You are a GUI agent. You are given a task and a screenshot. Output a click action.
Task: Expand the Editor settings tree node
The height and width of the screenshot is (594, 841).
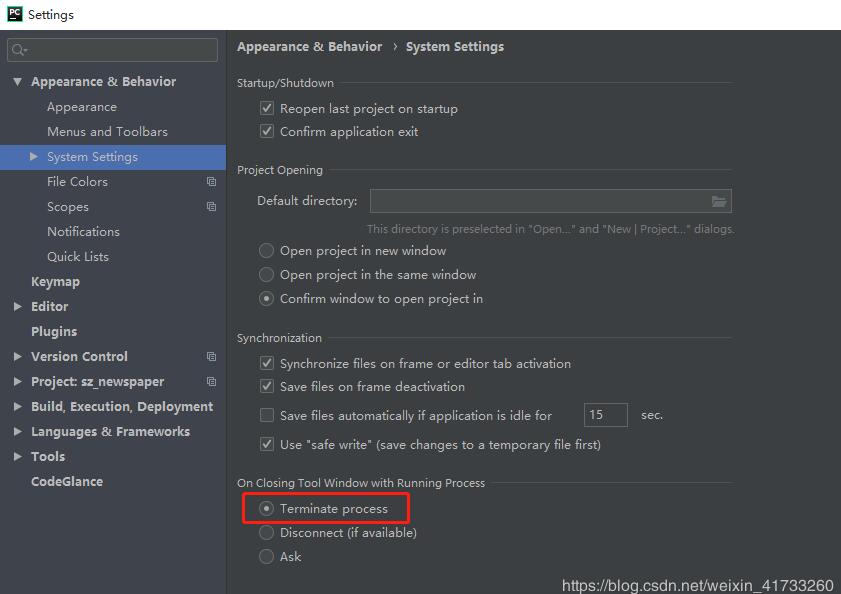coord(18,307)
